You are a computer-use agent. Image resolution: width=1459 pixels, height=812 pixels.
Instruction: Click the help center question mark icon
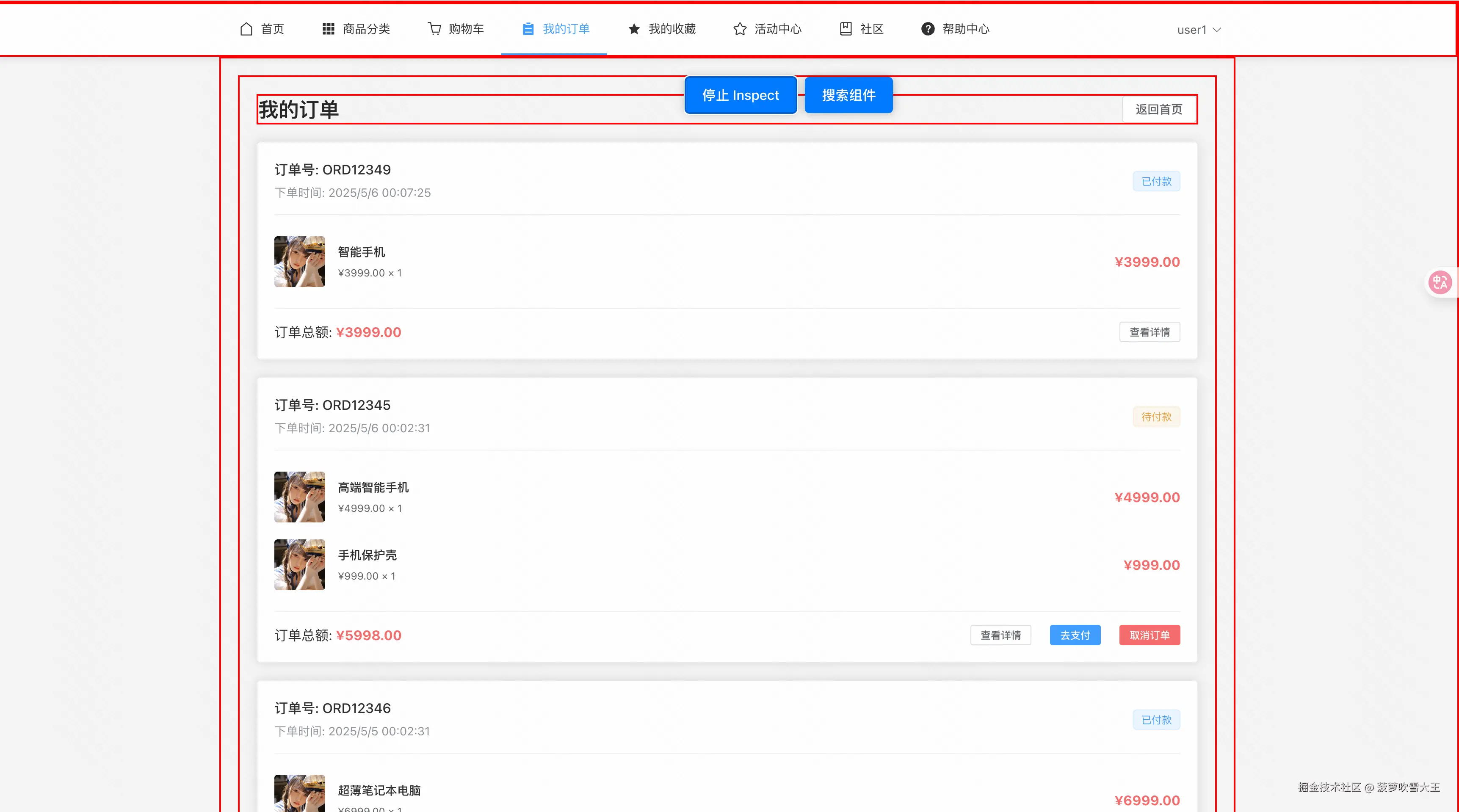927,29
